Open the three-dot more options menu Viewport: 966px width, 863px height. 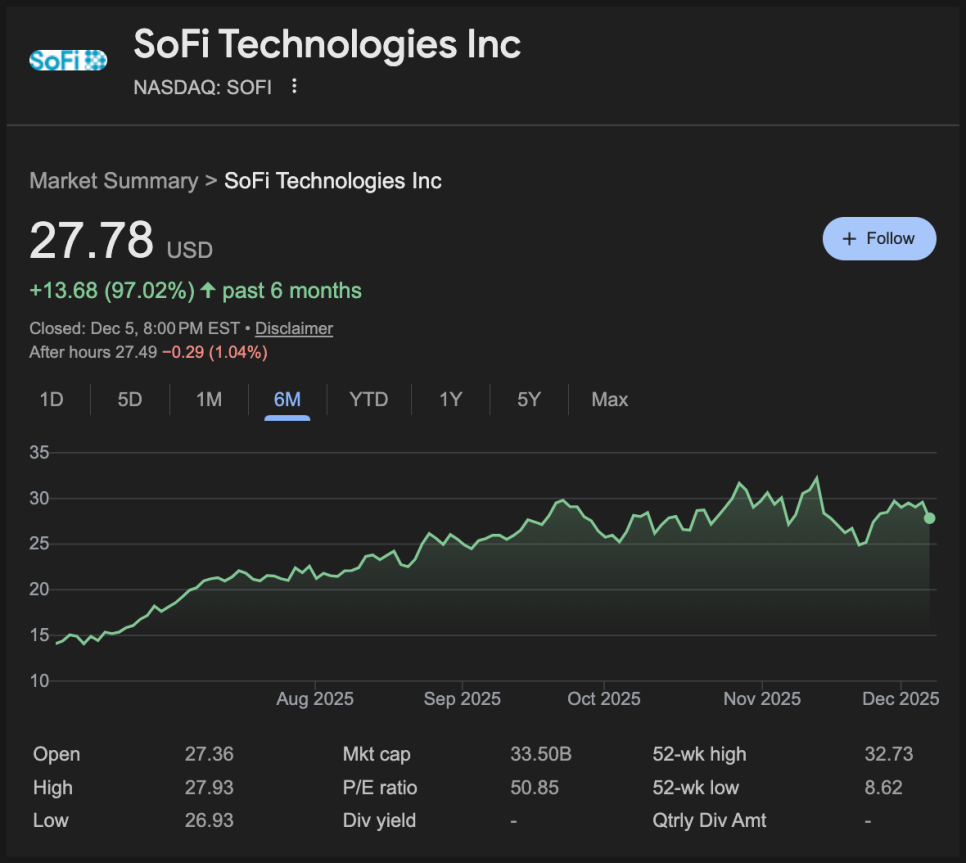tap(294, 86)
